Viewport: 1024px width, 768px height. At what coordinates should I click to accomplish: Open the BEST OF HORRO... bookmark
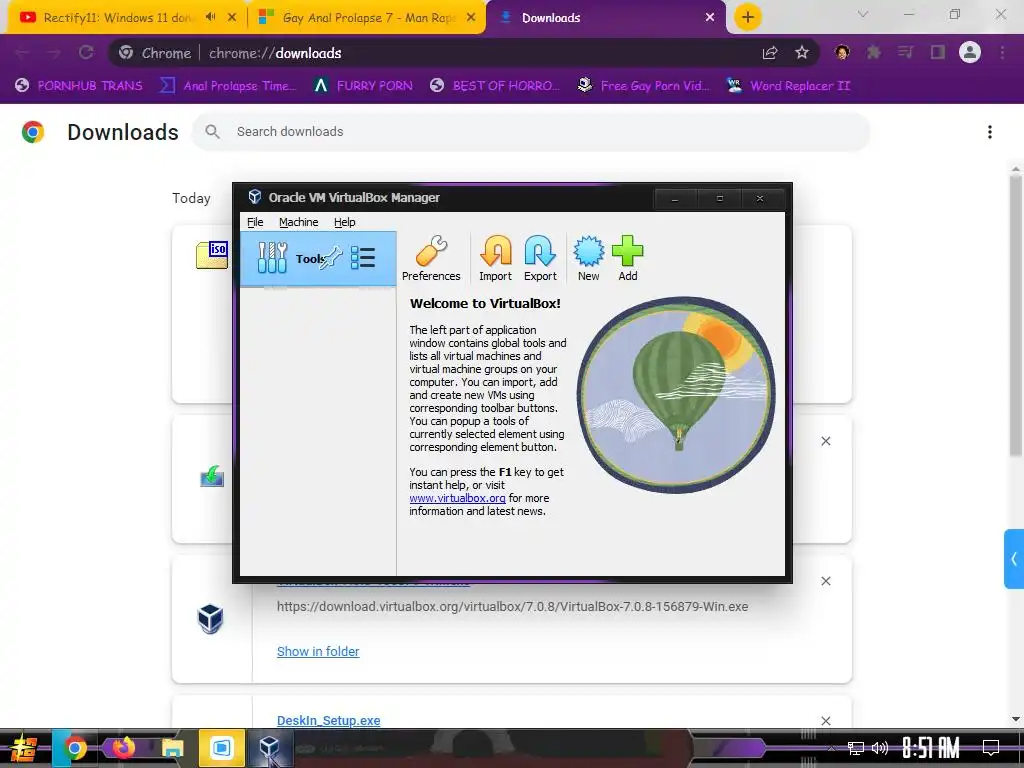pos(494,86)
